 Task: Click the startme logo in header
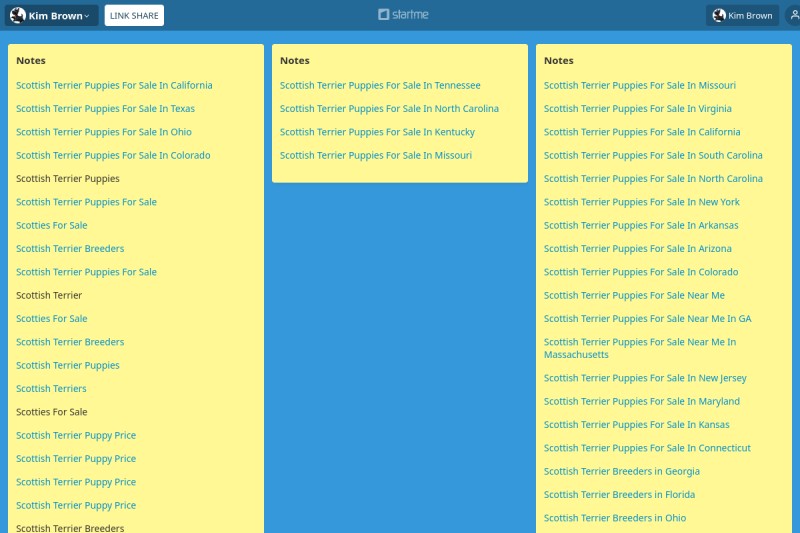[x=403, y=14]
